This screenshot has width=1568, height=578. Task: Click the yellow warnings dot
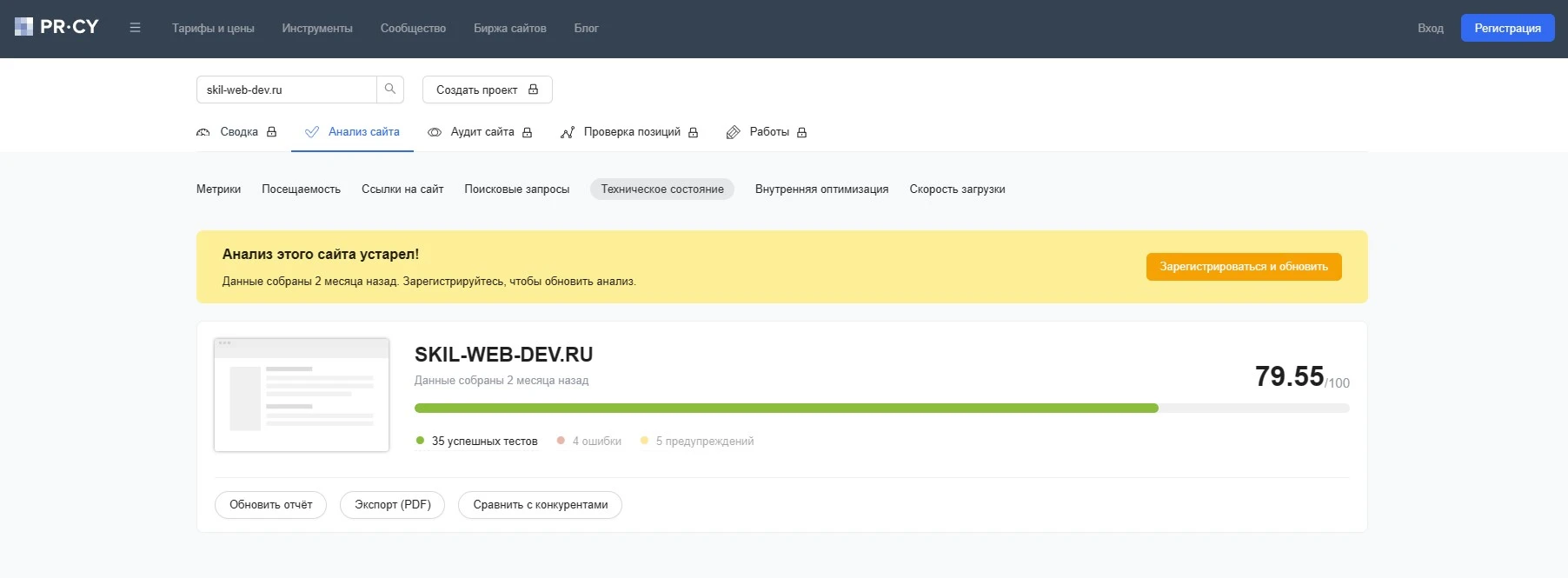[x=644, y=441]
